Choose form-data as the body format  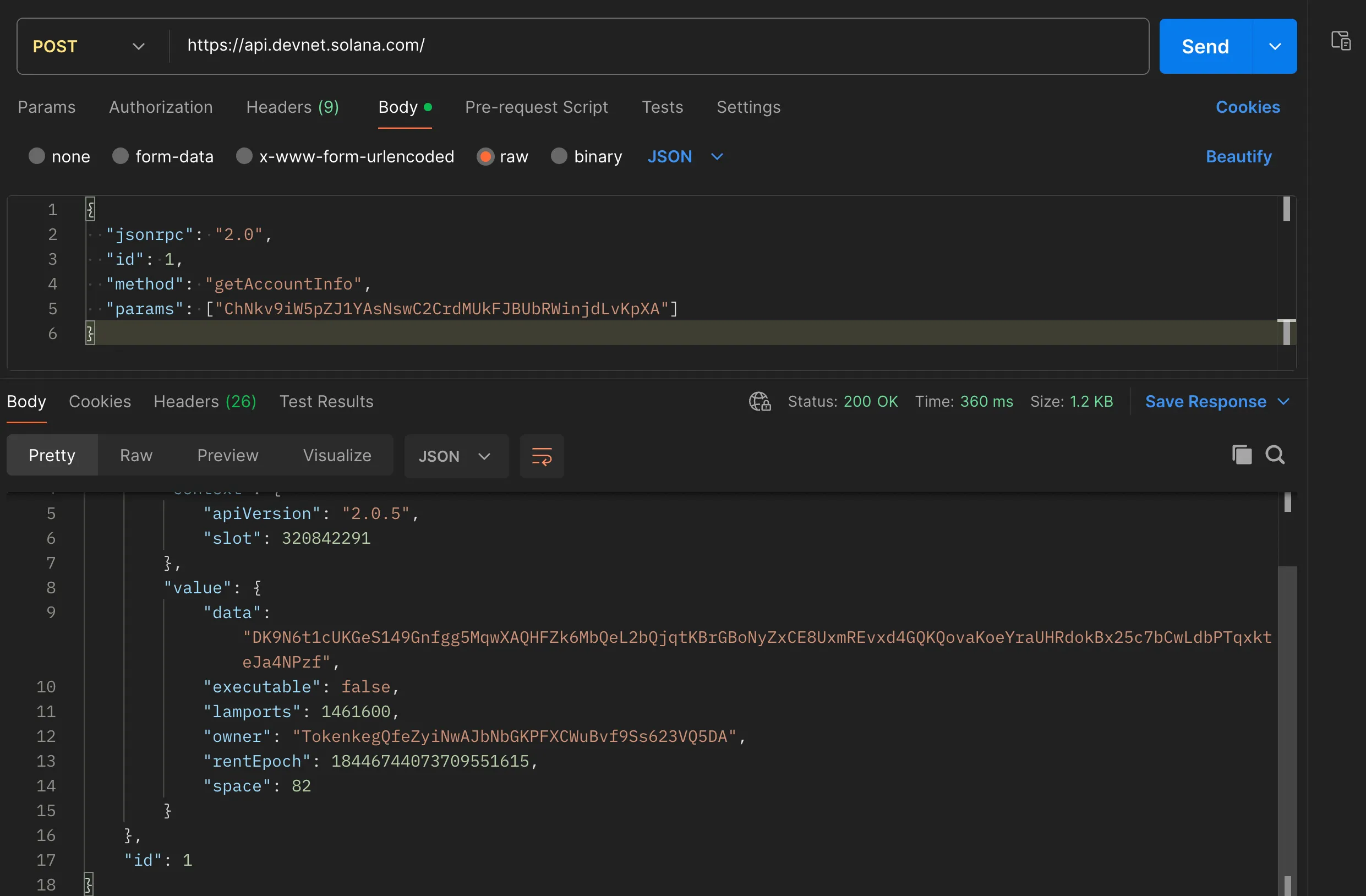[x=119, y=156]
